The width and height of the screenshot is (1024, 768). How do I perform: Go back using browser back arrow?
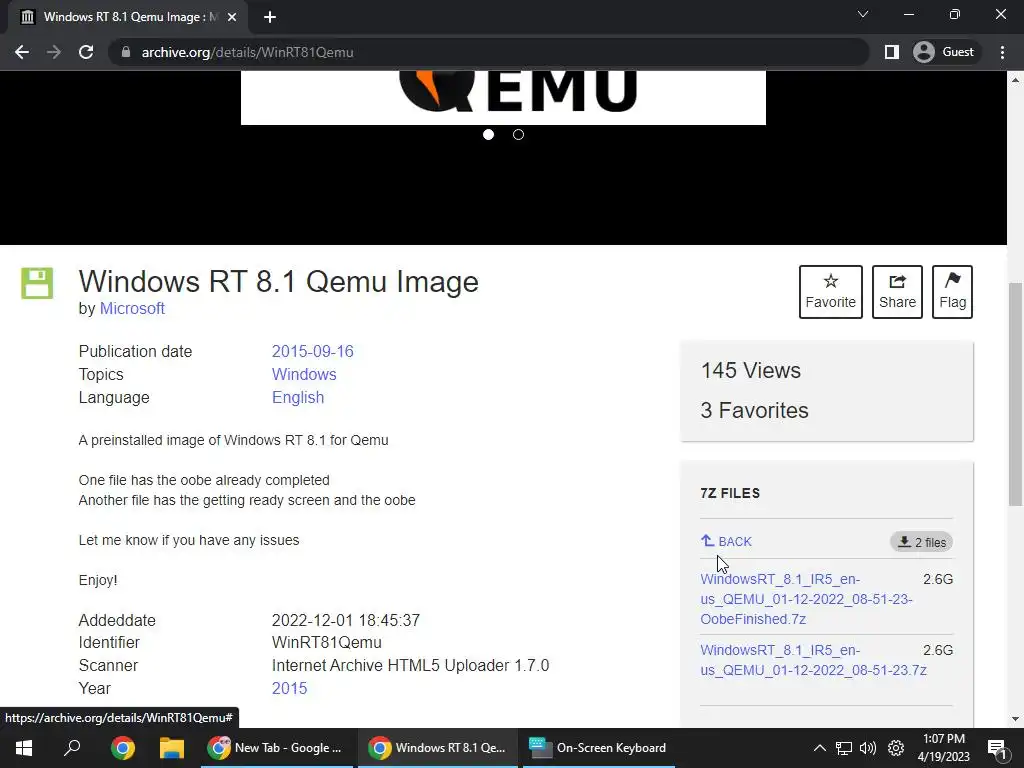tap(22, 52)
